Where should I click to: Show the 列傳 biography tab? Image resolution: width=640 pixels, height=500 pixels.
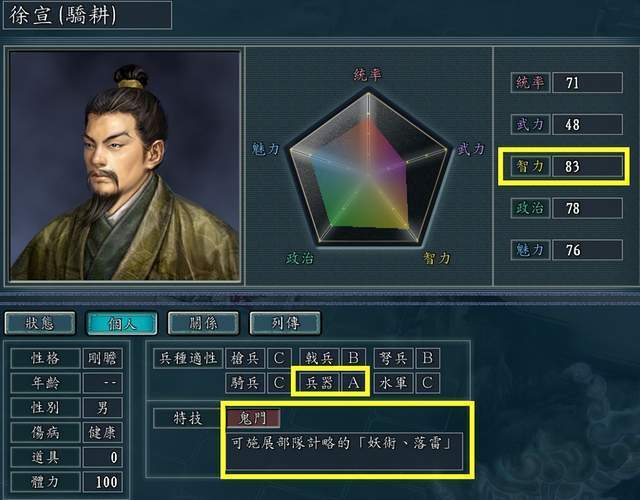coord(285,323)
